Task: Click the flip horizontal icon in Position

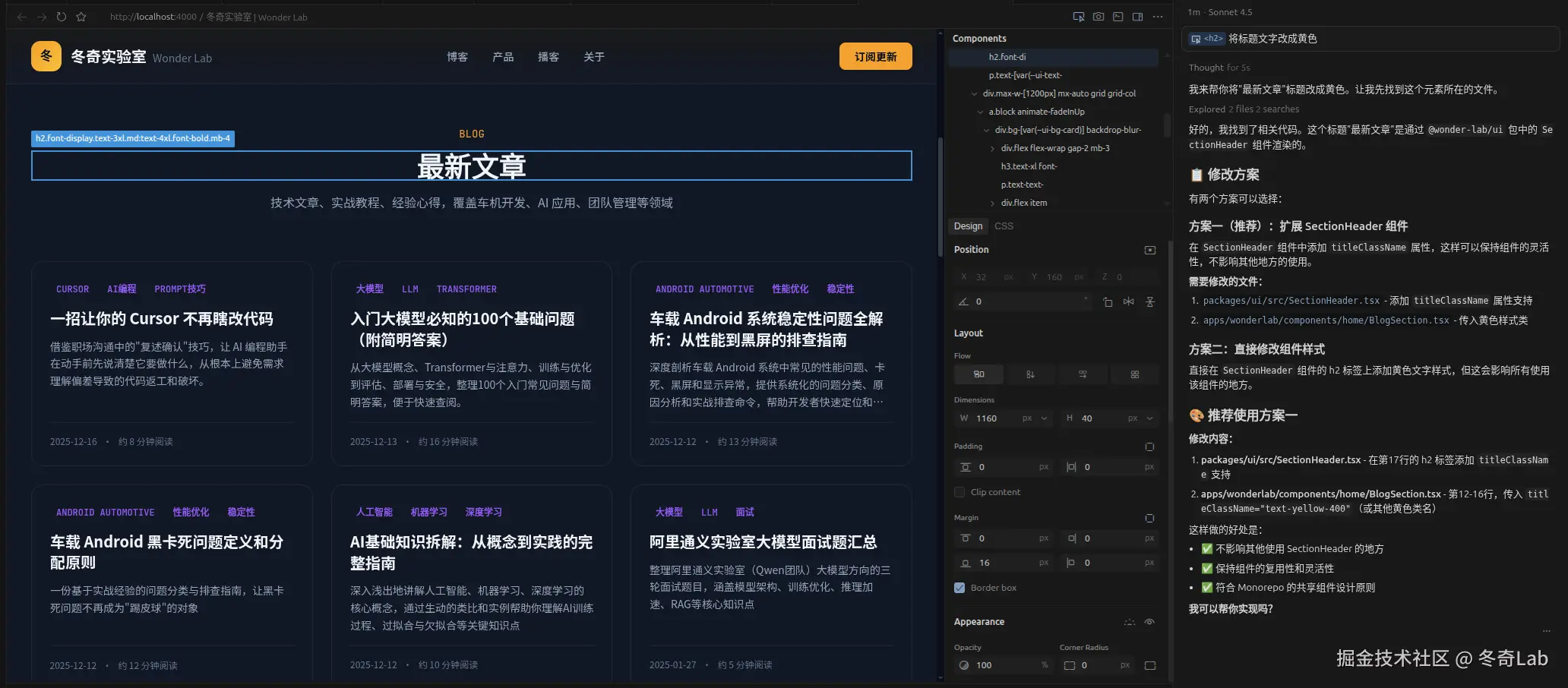Action: pos(1129,301)
